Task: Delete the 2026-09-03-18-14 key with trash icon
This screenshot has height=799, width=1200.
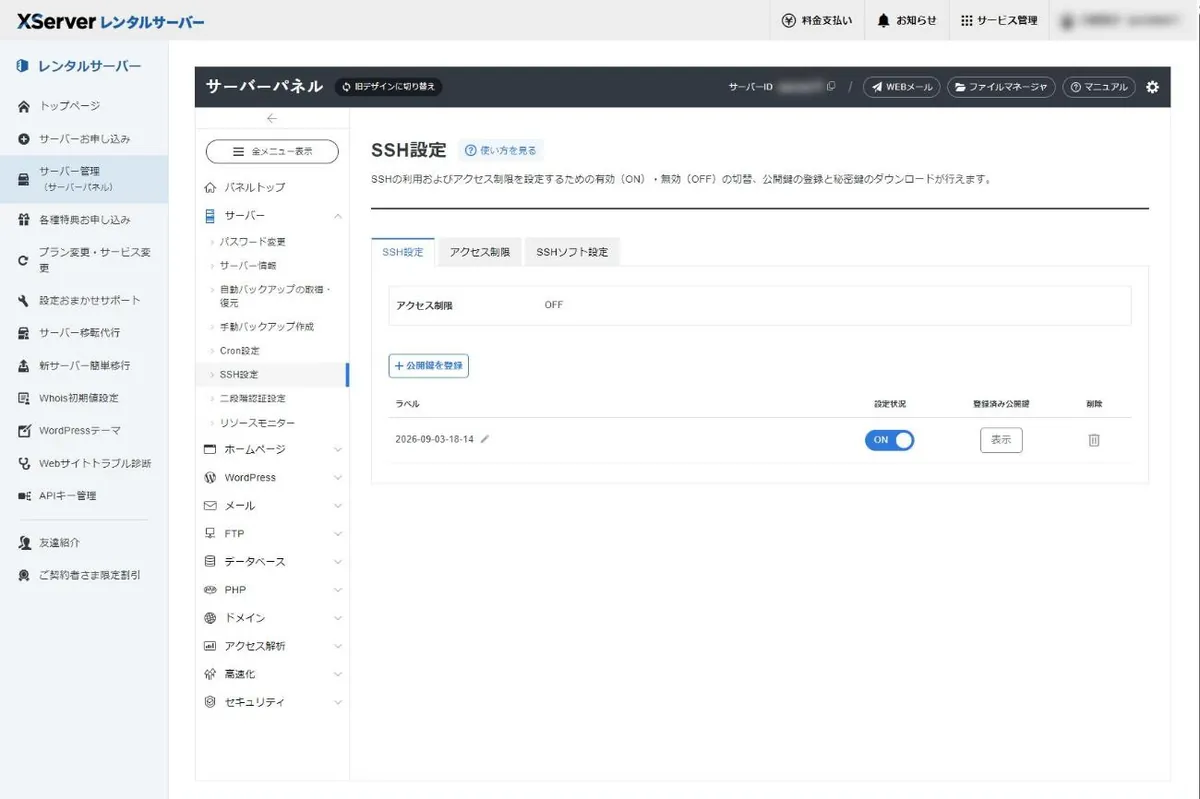Action: point(1094,440)
